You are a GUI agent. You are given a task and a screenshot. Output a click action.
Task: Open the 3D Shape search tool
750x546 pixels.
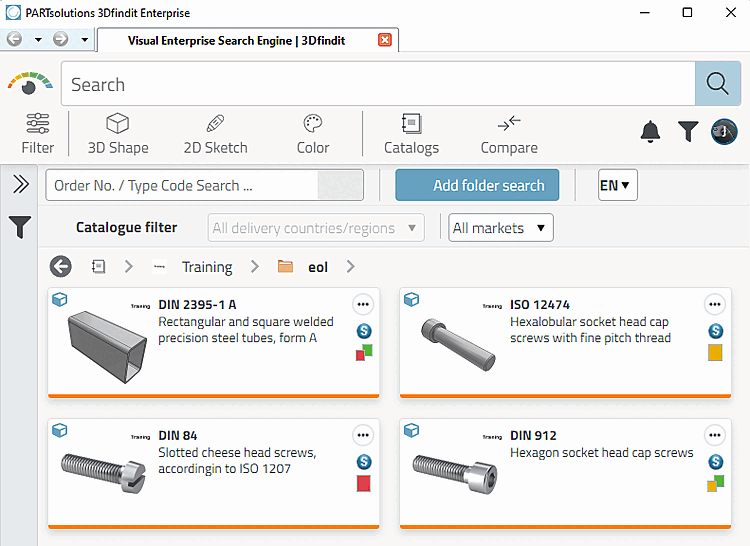click(x=118, y=134)
